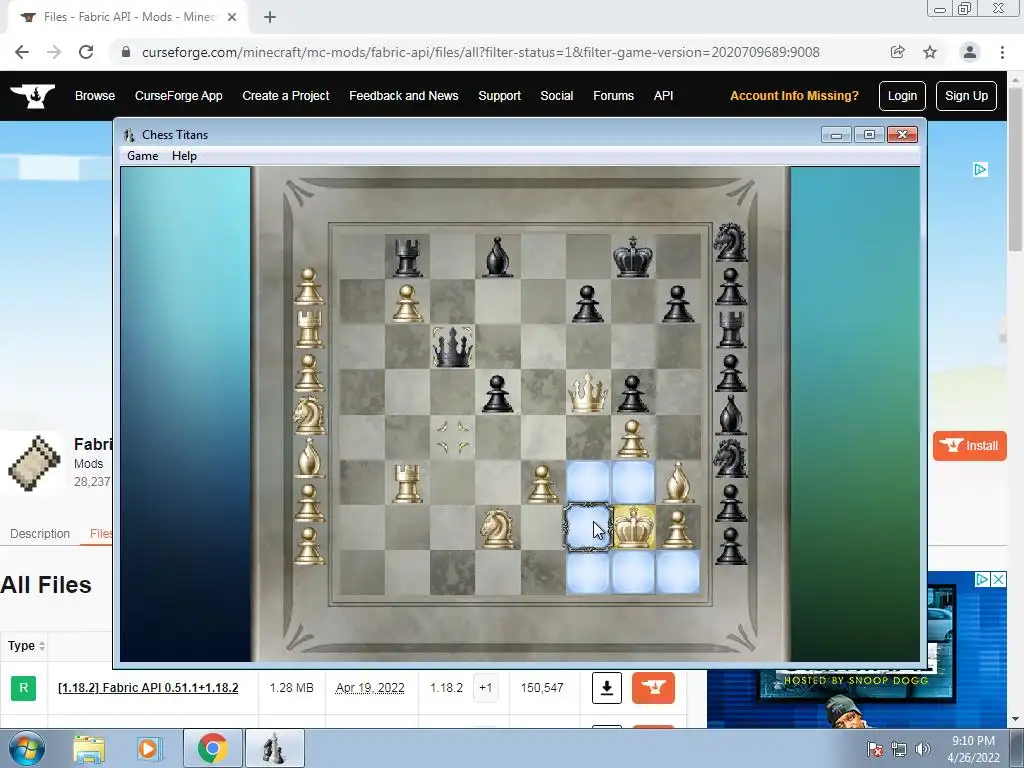Screen dimensions: 1024x768
Task: Click the Login button
Action: [x=902, y=96]
